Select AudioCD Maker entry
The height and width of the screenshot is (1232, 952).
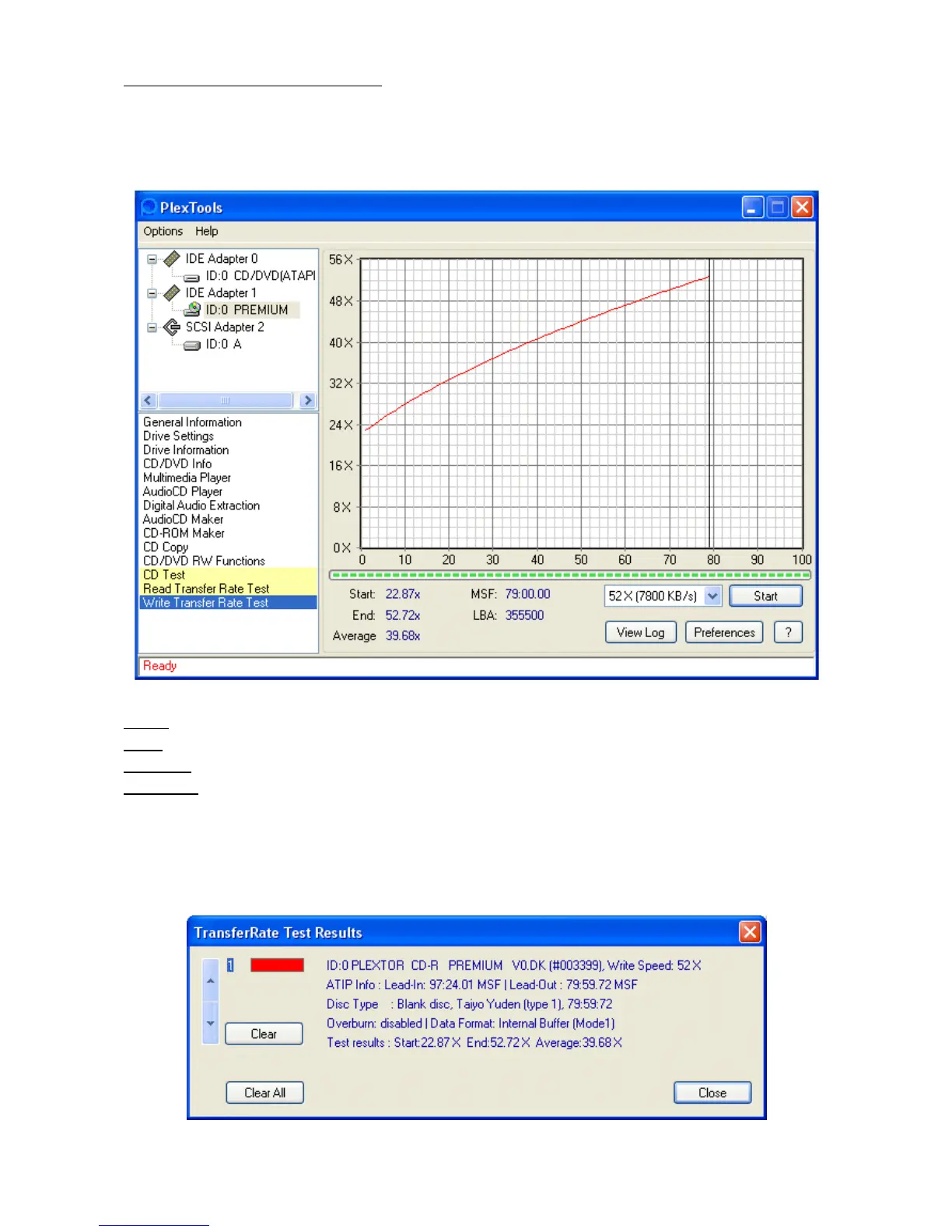click(x=183, y=520)
